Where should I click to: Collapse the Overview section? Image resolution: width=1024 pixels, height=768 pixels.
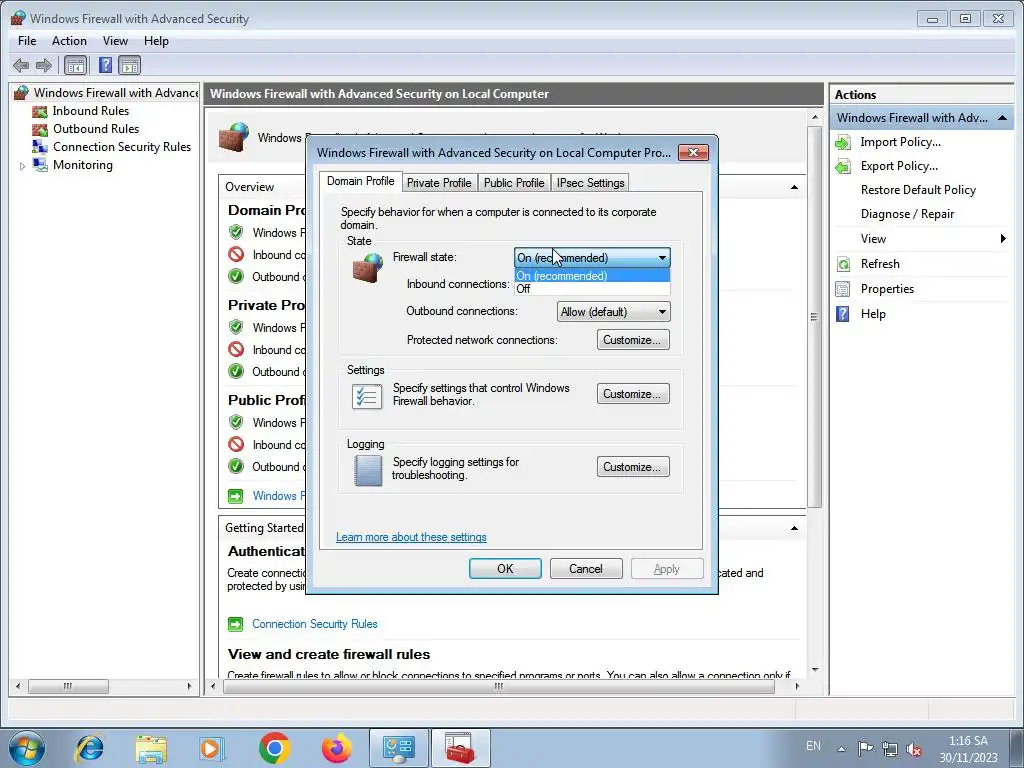pyautogui.click(x=794, y=187)
